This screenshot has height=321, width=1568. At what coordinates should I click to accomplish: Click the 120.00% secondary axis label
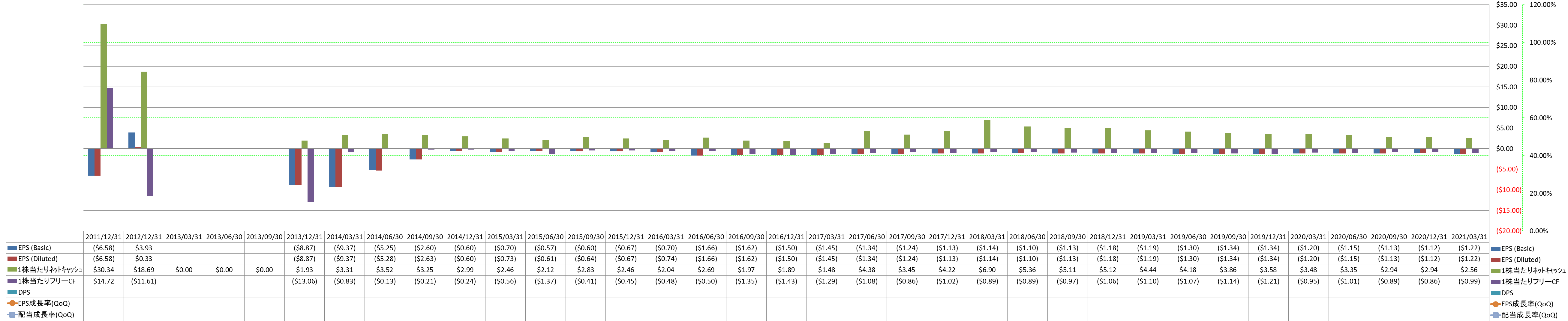[1542, 4]
